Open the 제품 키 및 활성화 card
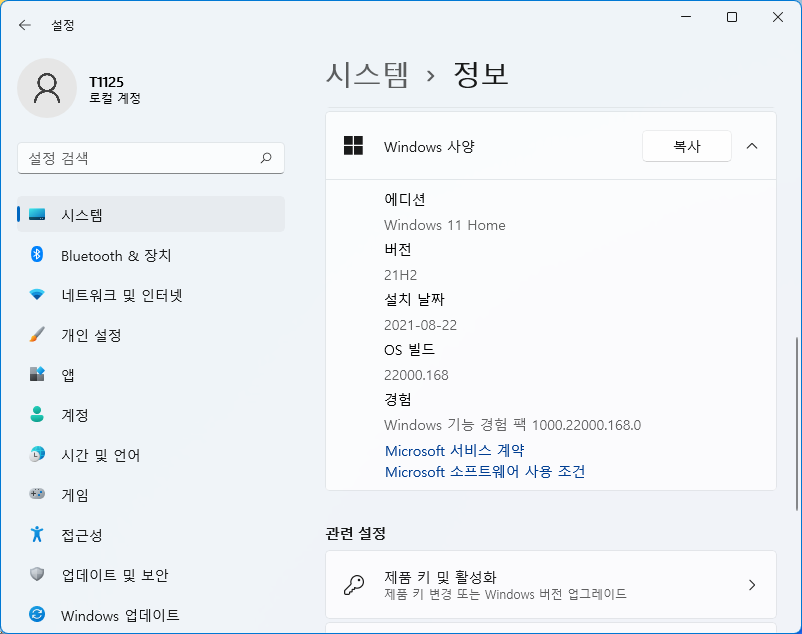Screen dimensions: 802x634 tap(551, 585)
